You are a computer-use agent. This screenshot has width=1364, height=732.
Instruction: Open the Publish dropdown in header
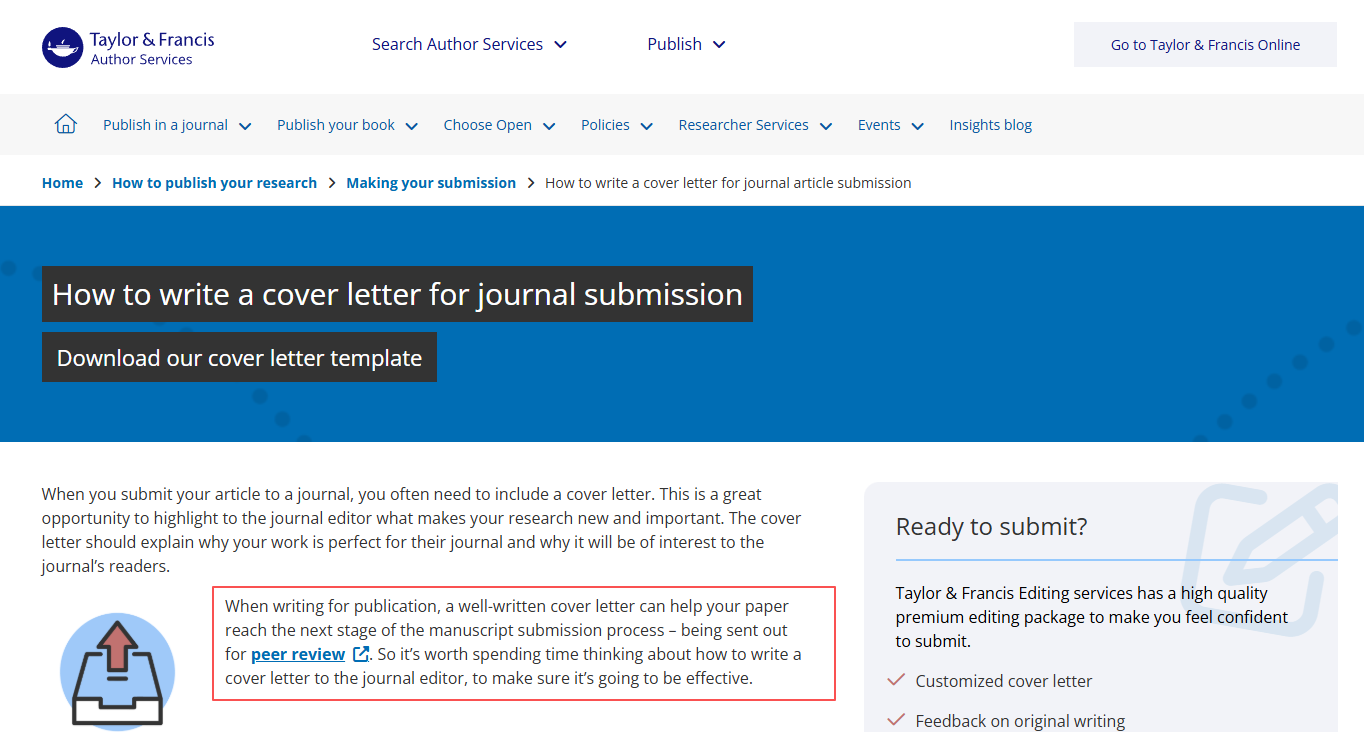(686, 44)
